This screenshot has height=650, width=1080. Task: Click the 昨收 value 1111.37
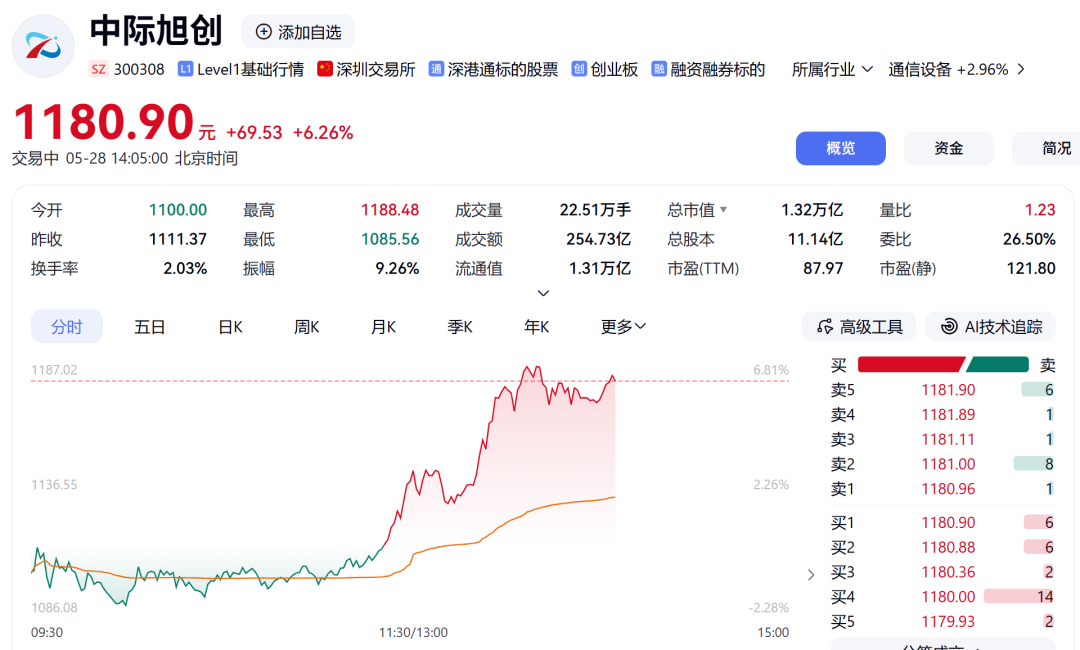pos(178,239)
